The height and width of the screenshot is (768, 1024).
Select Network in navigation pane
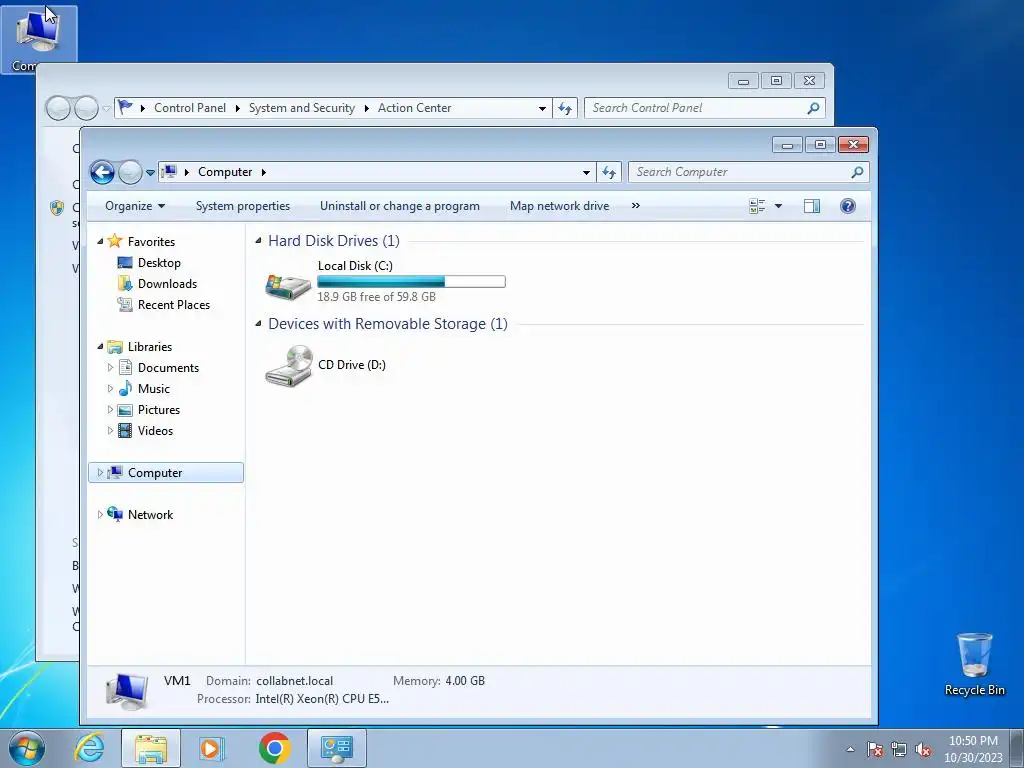[x=150, y=515]
